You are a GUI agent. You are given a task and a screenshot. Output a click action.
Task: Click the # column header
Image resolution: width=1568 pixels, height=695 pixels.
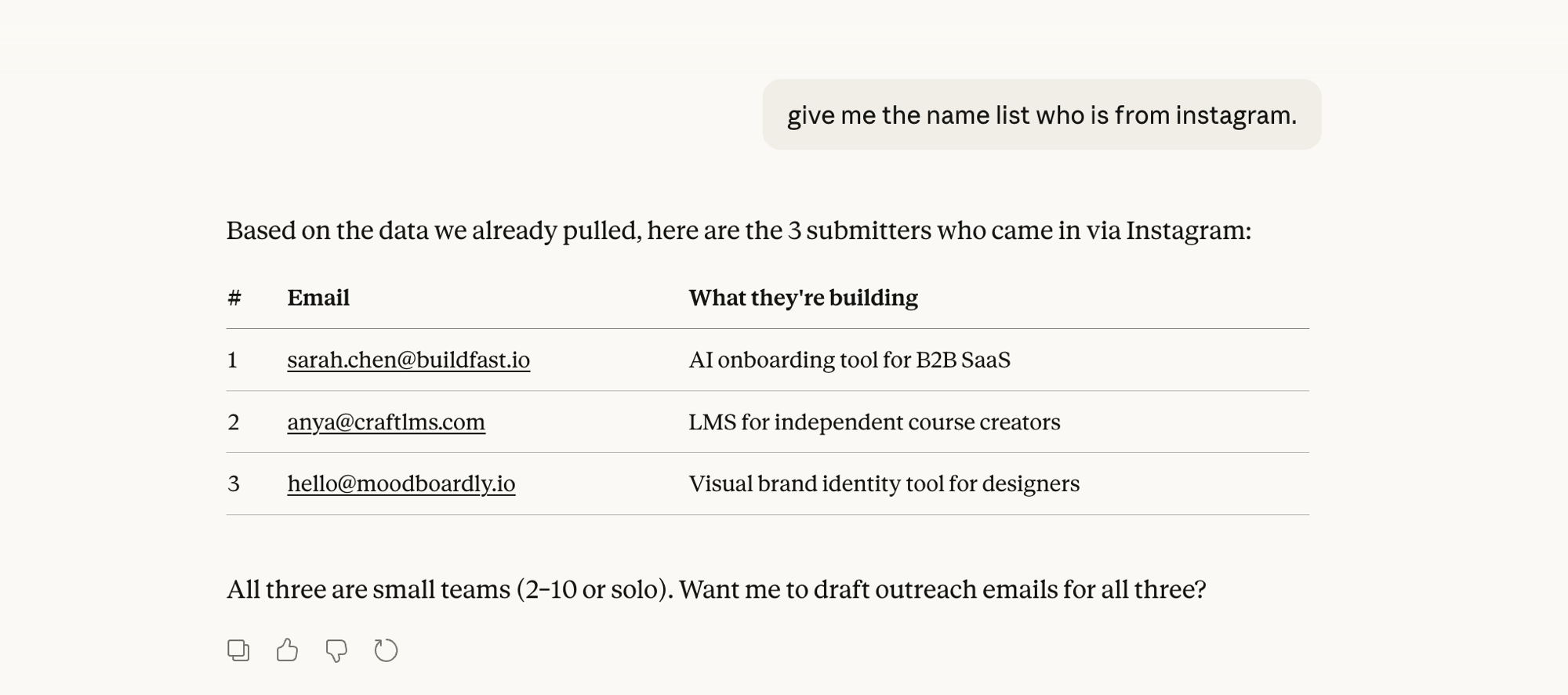point(234,298)
